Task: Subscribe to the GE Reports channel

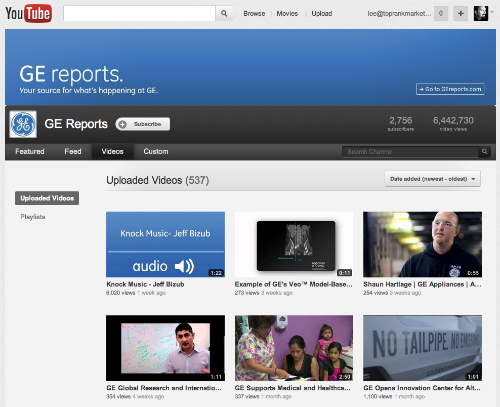Action: coord(143,124)
